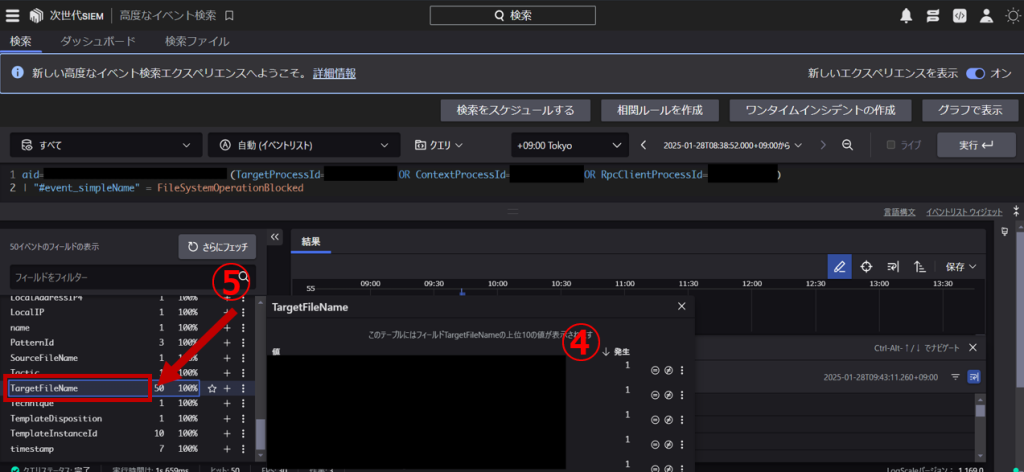Viewport: 1024px width, 472px height.
Task: Open more options for TemplateInstanceId field
Action: point(243,433)
